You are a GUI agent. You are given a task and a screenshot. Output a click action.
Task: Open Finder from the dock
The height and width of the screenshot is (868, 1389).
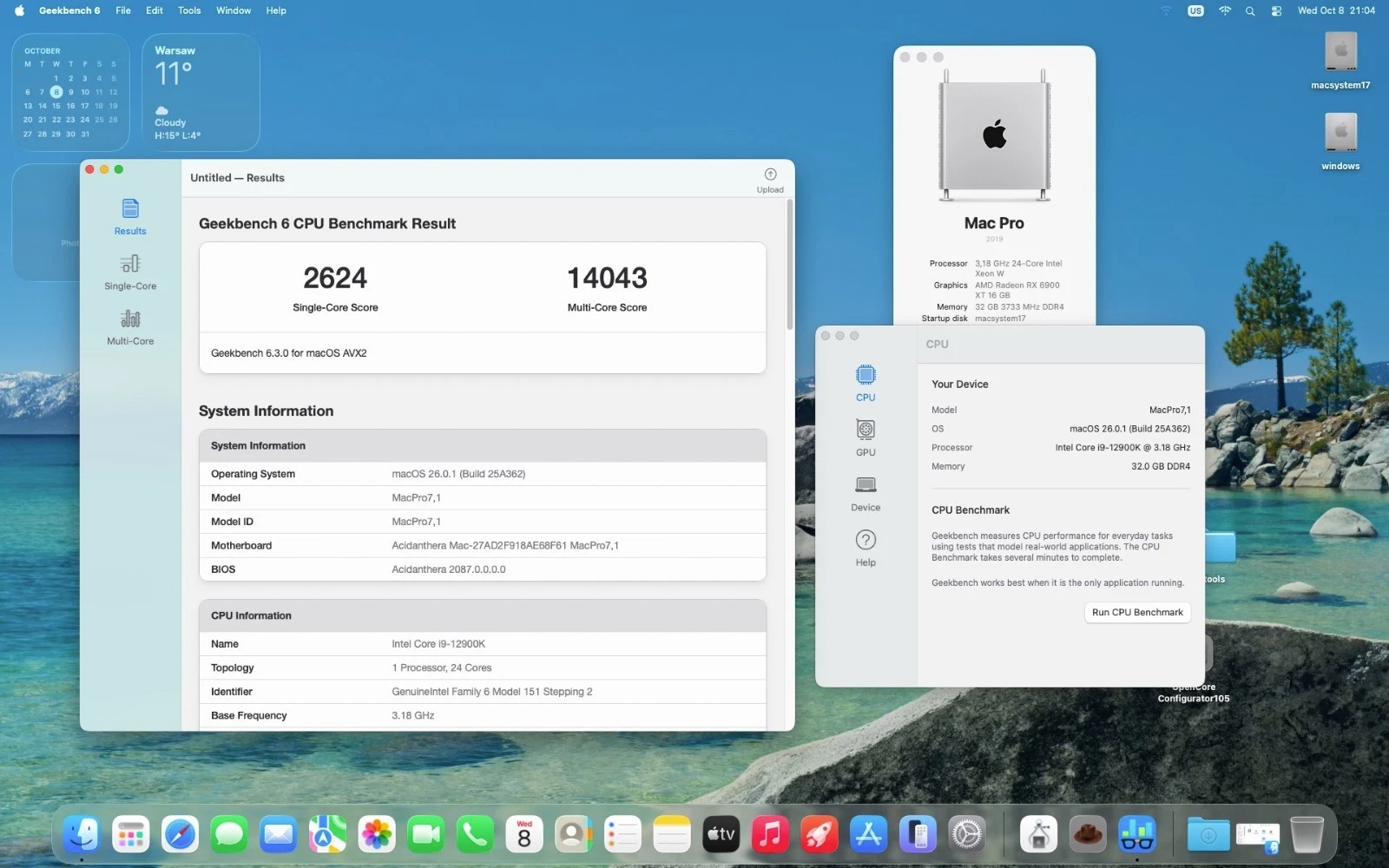(x=82, y=835)
